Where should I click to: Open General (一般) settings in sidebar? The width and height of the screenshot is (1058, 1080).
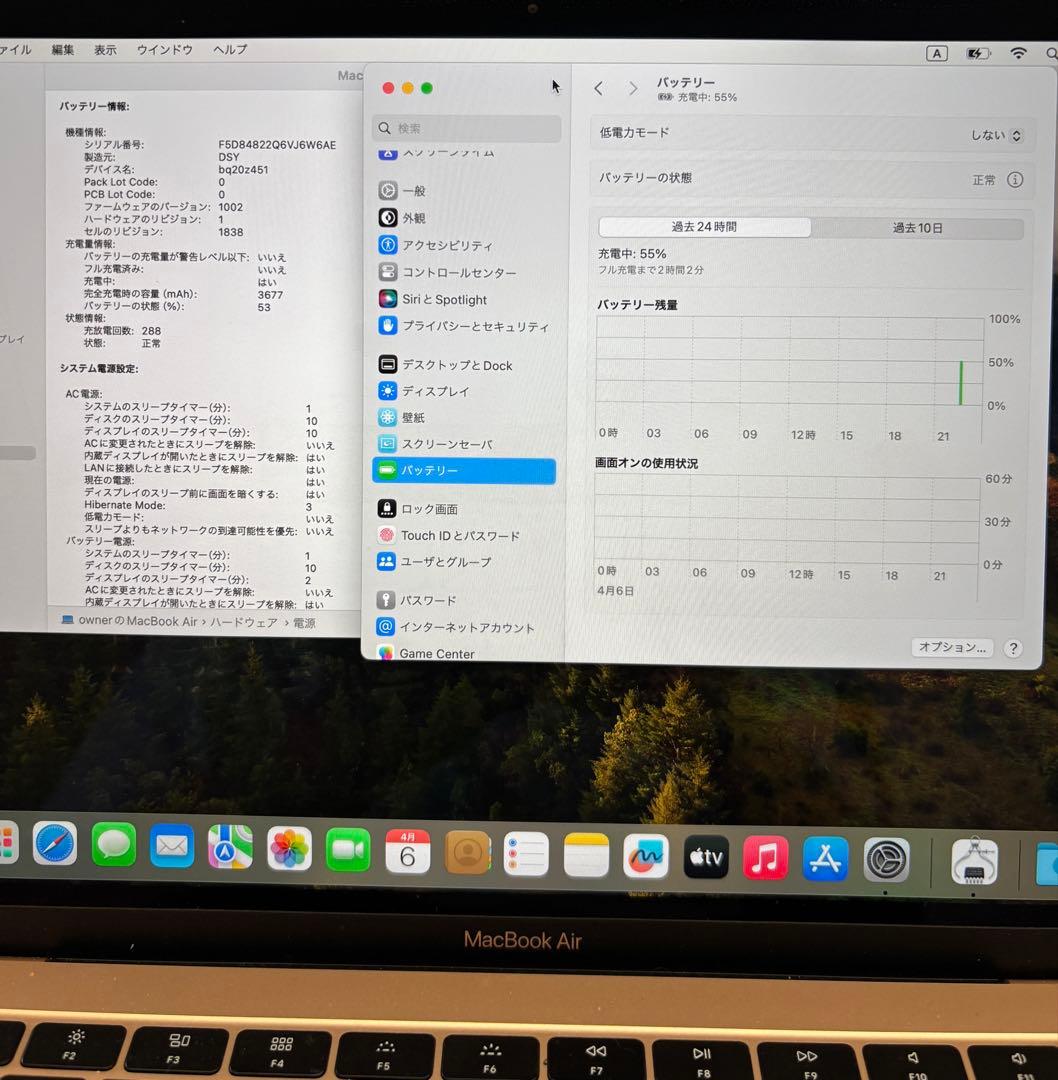point(402,191)
